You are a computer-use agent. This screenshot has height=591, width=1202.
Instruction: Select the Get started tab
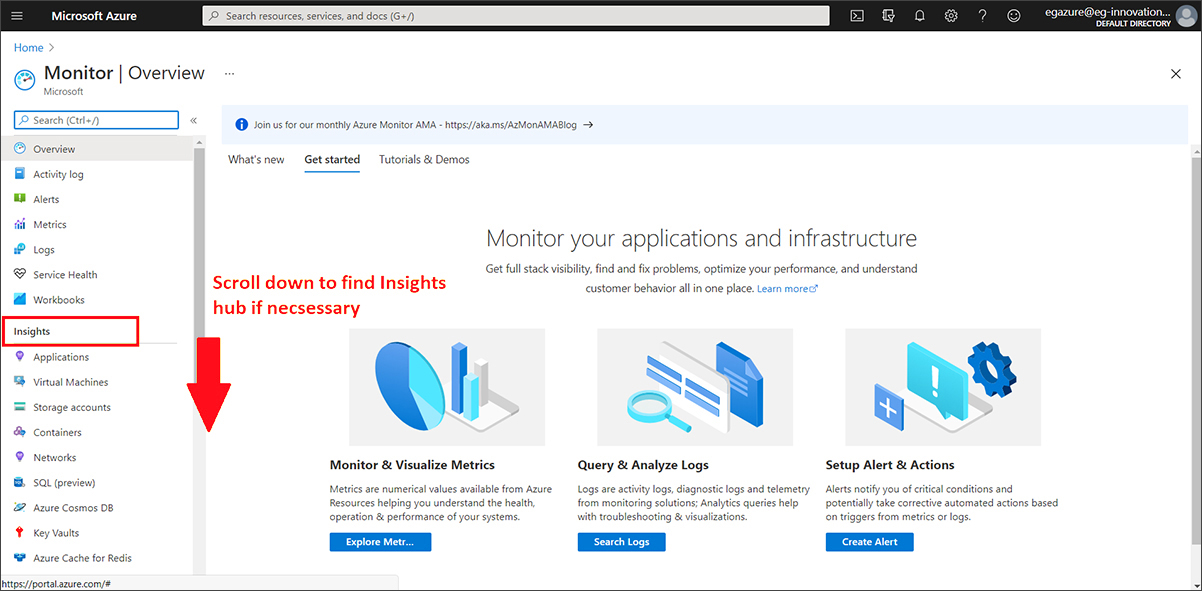[x=332, y=160]
